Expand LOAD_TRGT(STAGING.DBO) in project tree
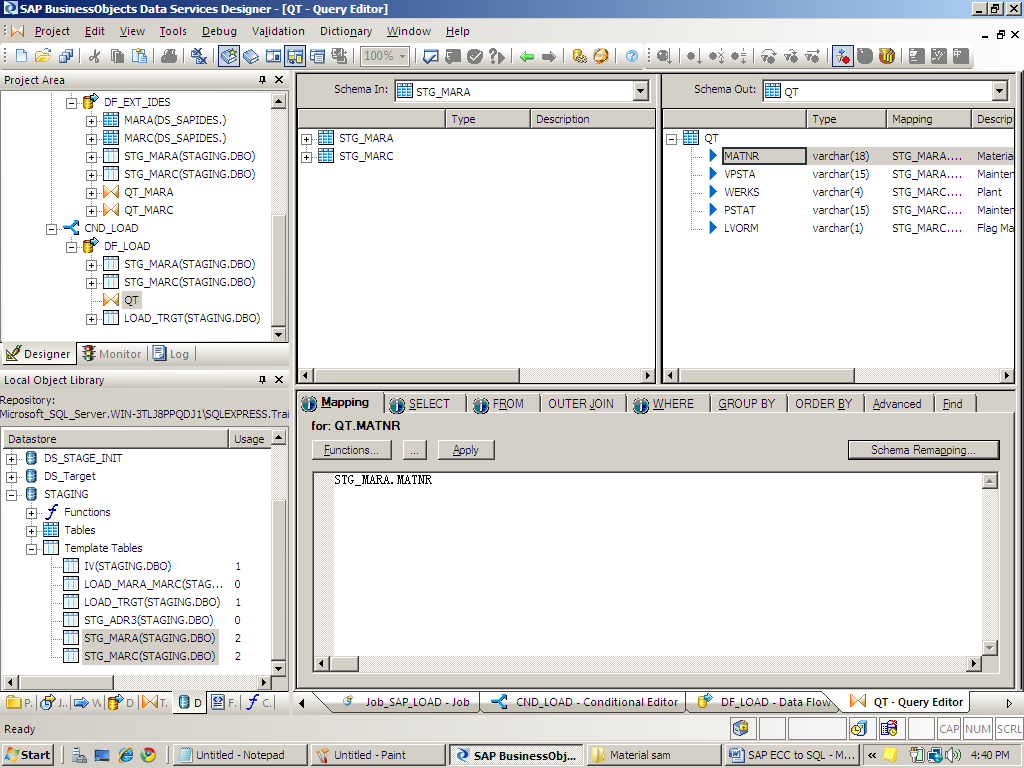This screenshot has width=1024, height=768. point(91,319)
